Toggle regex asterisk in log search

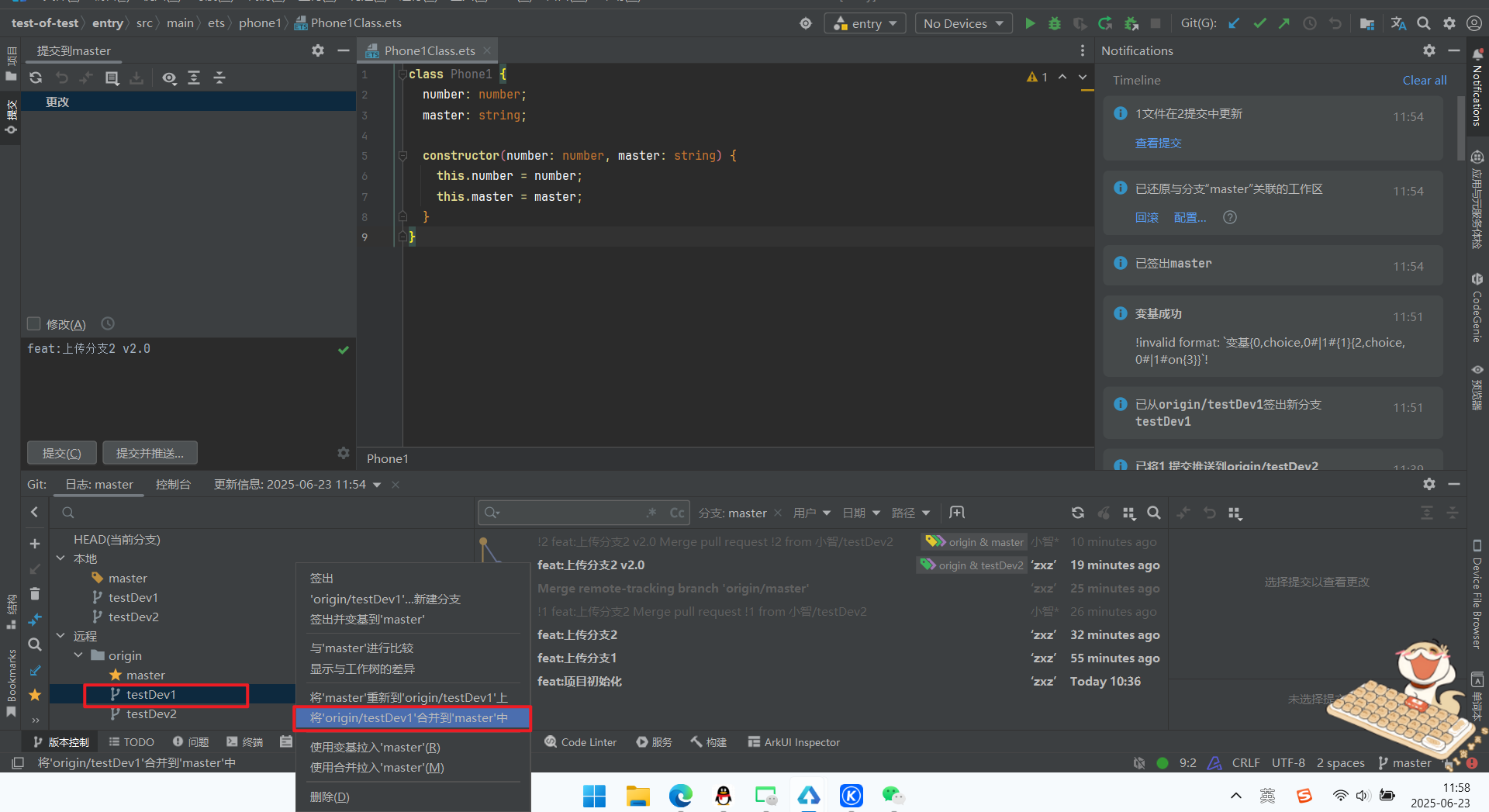[651, 513]
